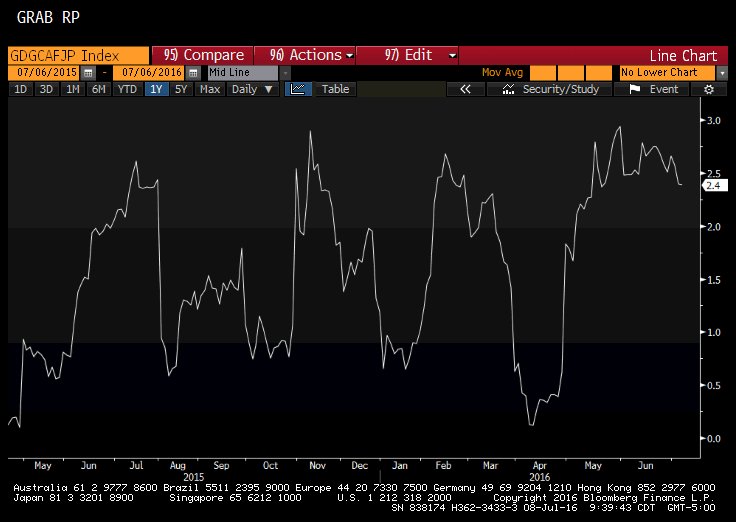
Task: Click GRAB RP title text
Action: point(48,18)
